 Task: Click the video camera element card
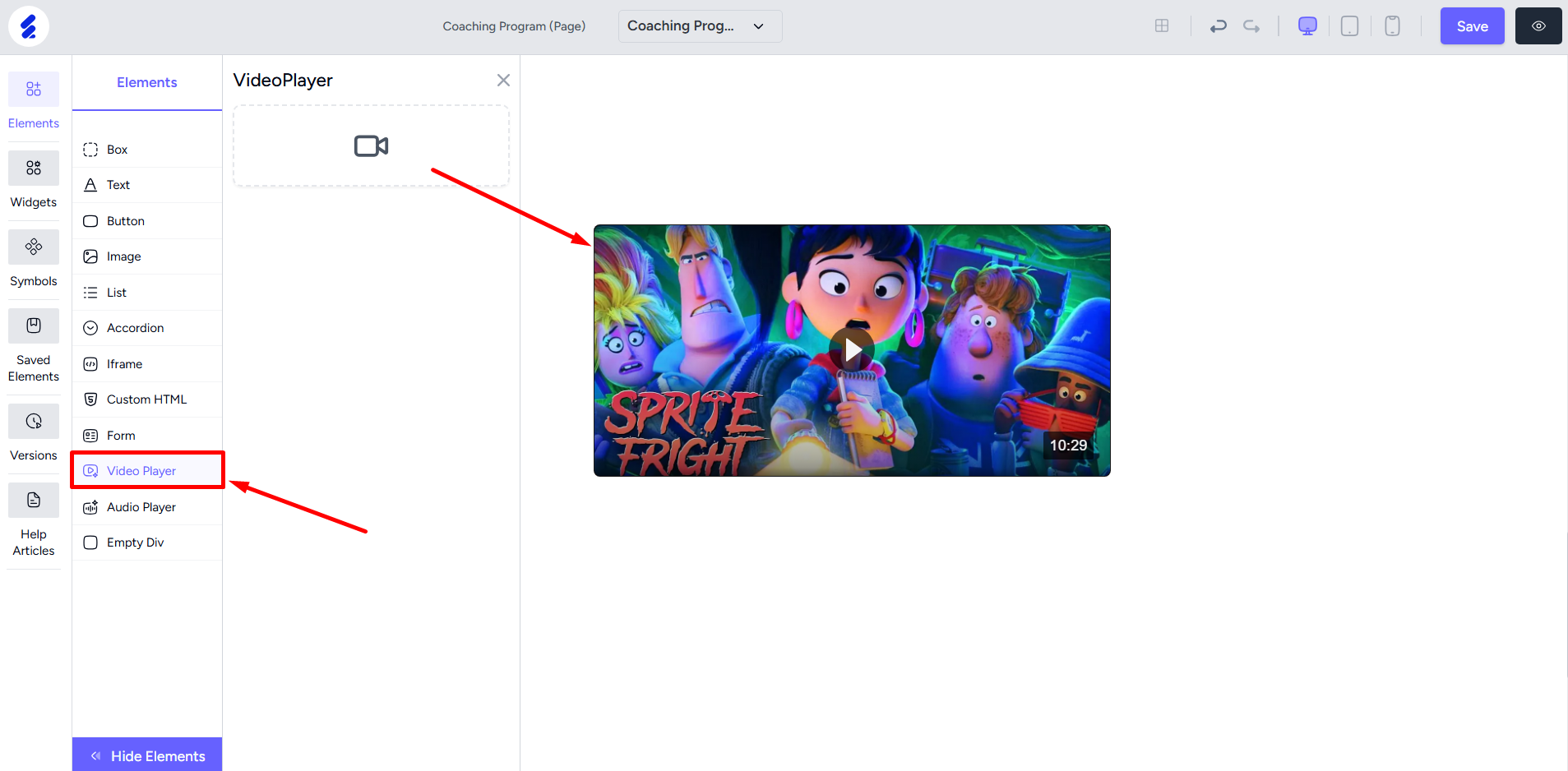[372, 146]
